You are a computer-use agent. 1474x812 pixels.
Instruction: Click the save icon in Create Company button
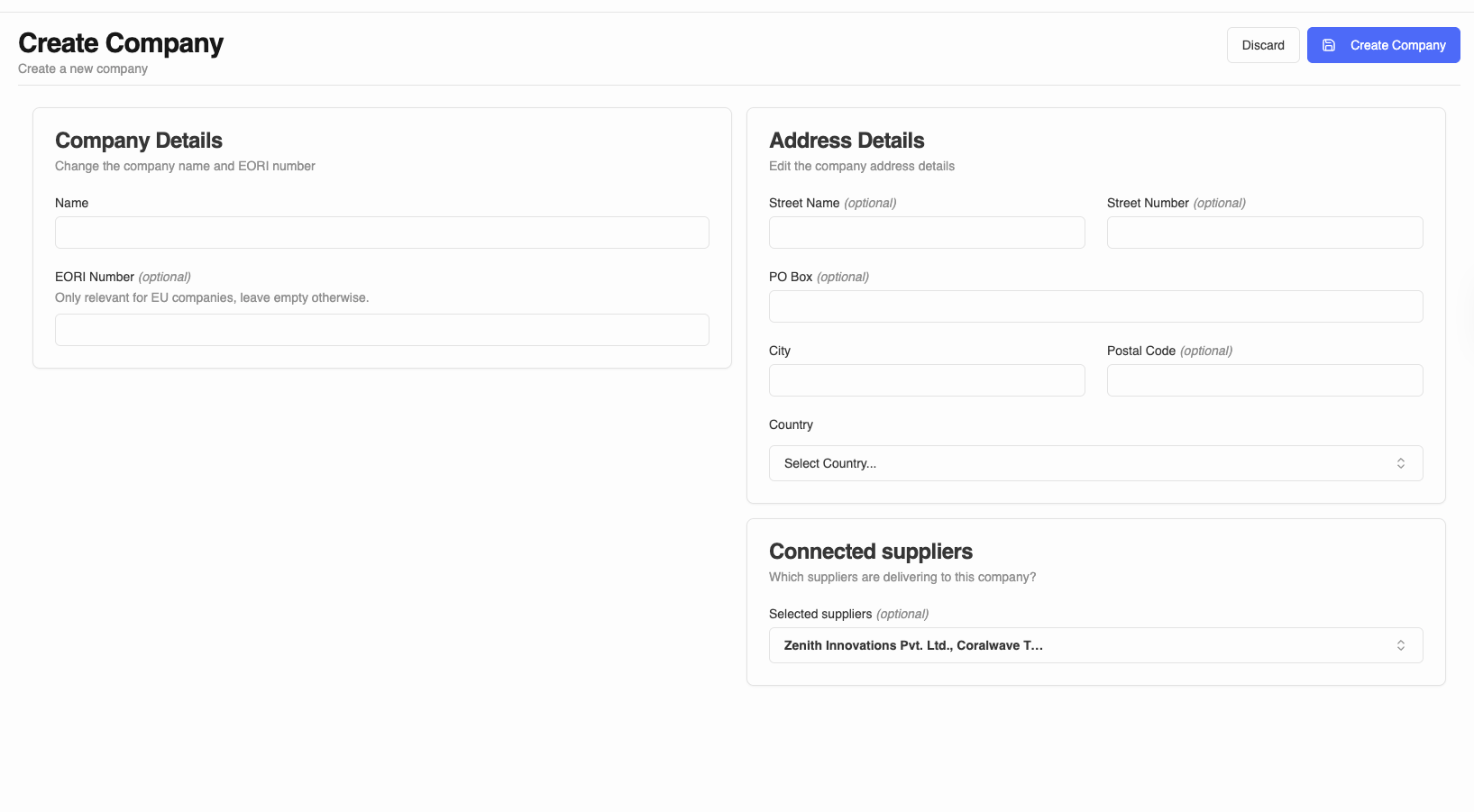[1329, 45]
